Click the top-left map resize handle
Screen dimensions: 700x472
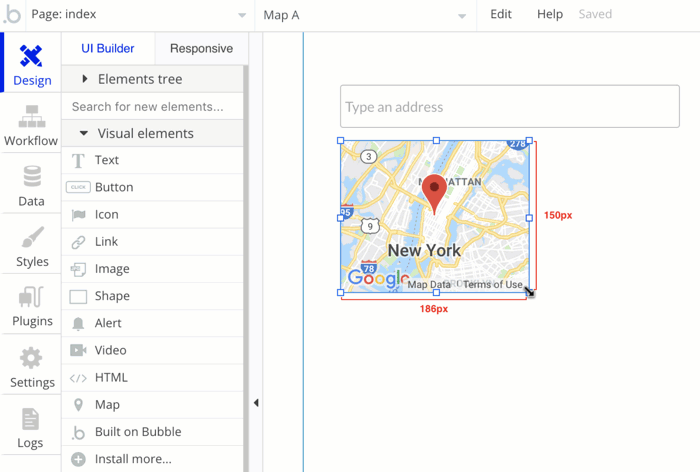[341, 141]
